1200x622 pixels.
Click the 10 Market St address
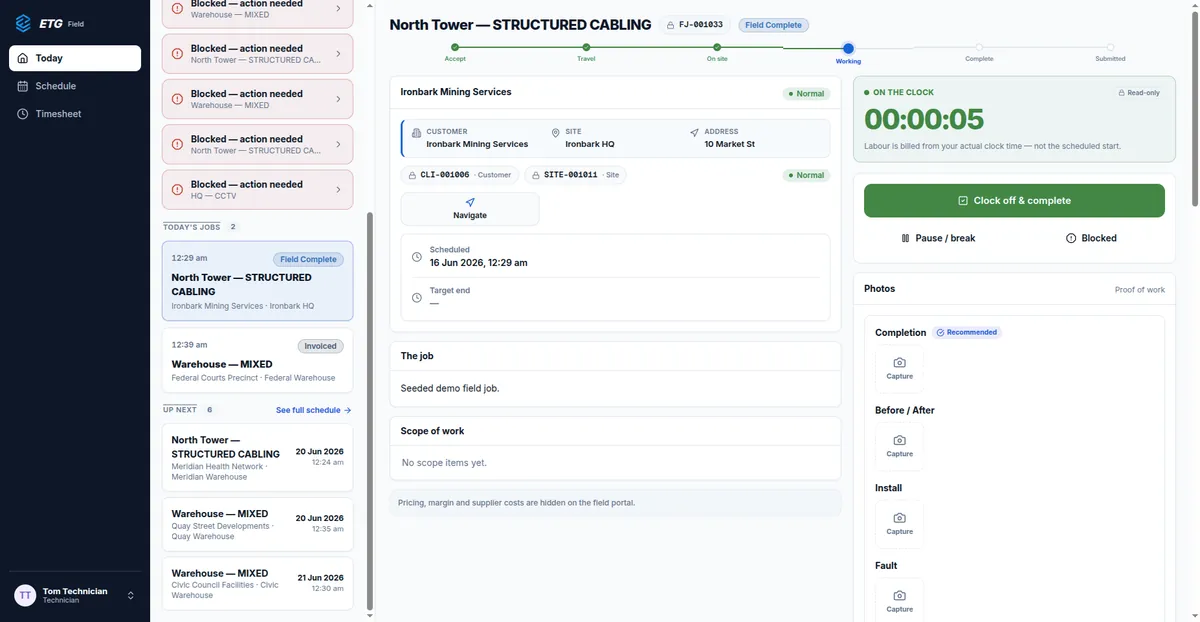[x=729, y=144]
